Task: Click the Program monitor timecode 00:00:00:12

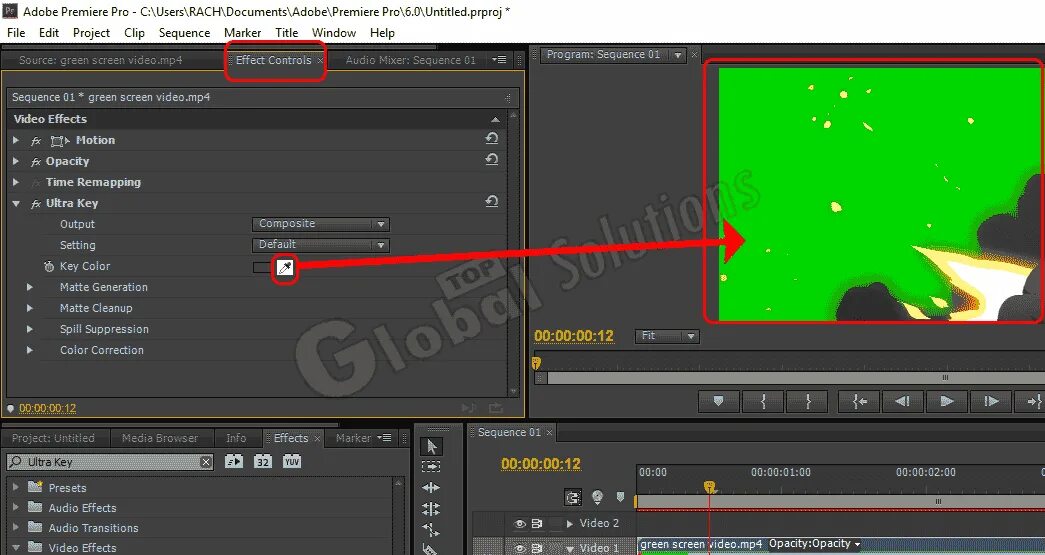Action: click(x=573, y=336)
